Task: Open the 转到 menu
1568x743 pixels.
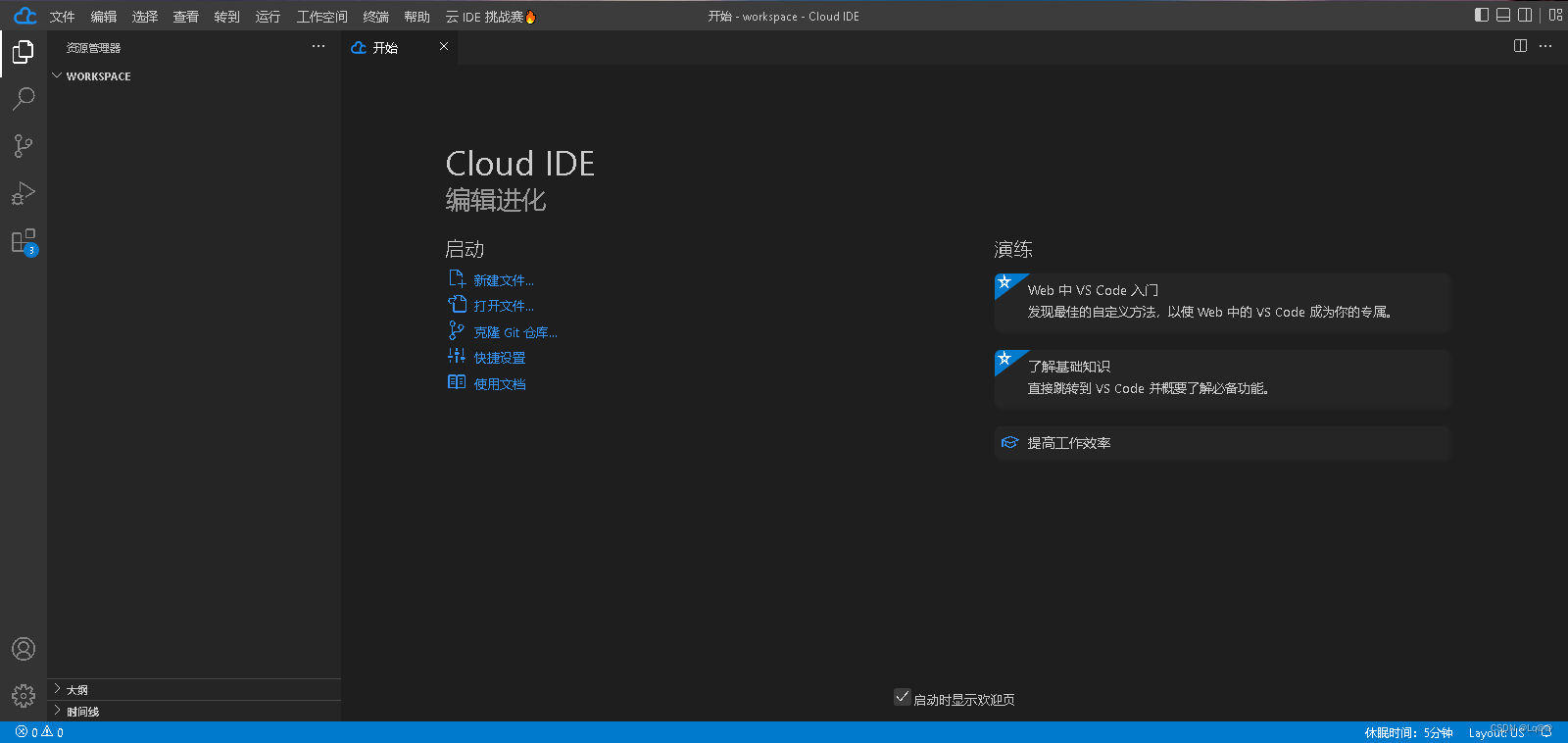Action: click(x=227, y=17)
